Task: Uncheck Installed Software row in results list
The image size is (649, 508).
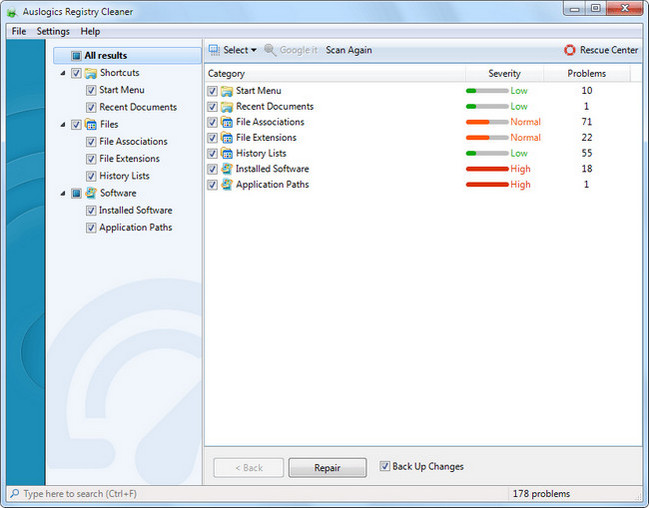Action: click(212, 169)
